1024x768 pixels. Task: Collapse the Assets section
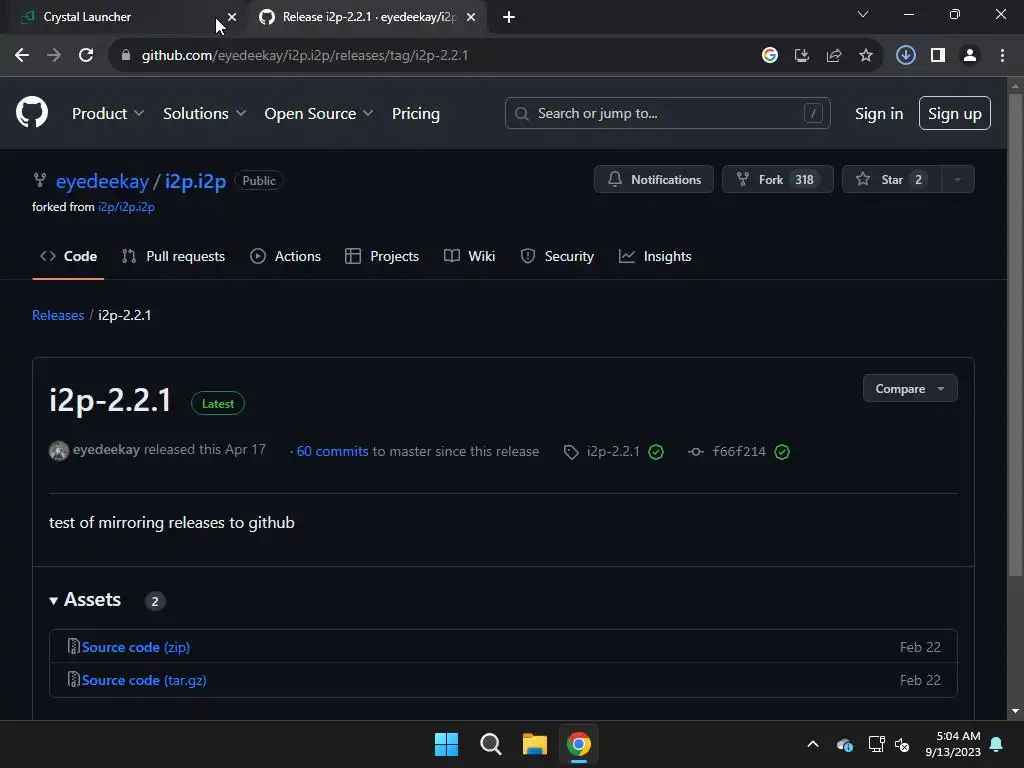click(x=86, y=600)
